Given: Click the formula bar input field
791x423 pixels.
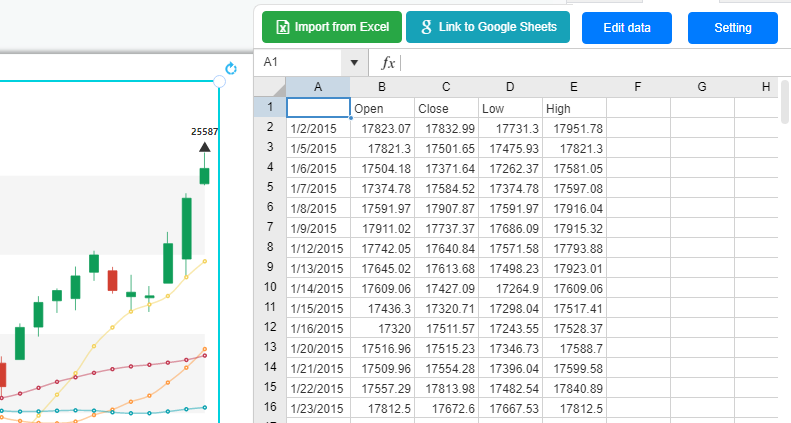Looking at the screenshot, I should (590, 63).
